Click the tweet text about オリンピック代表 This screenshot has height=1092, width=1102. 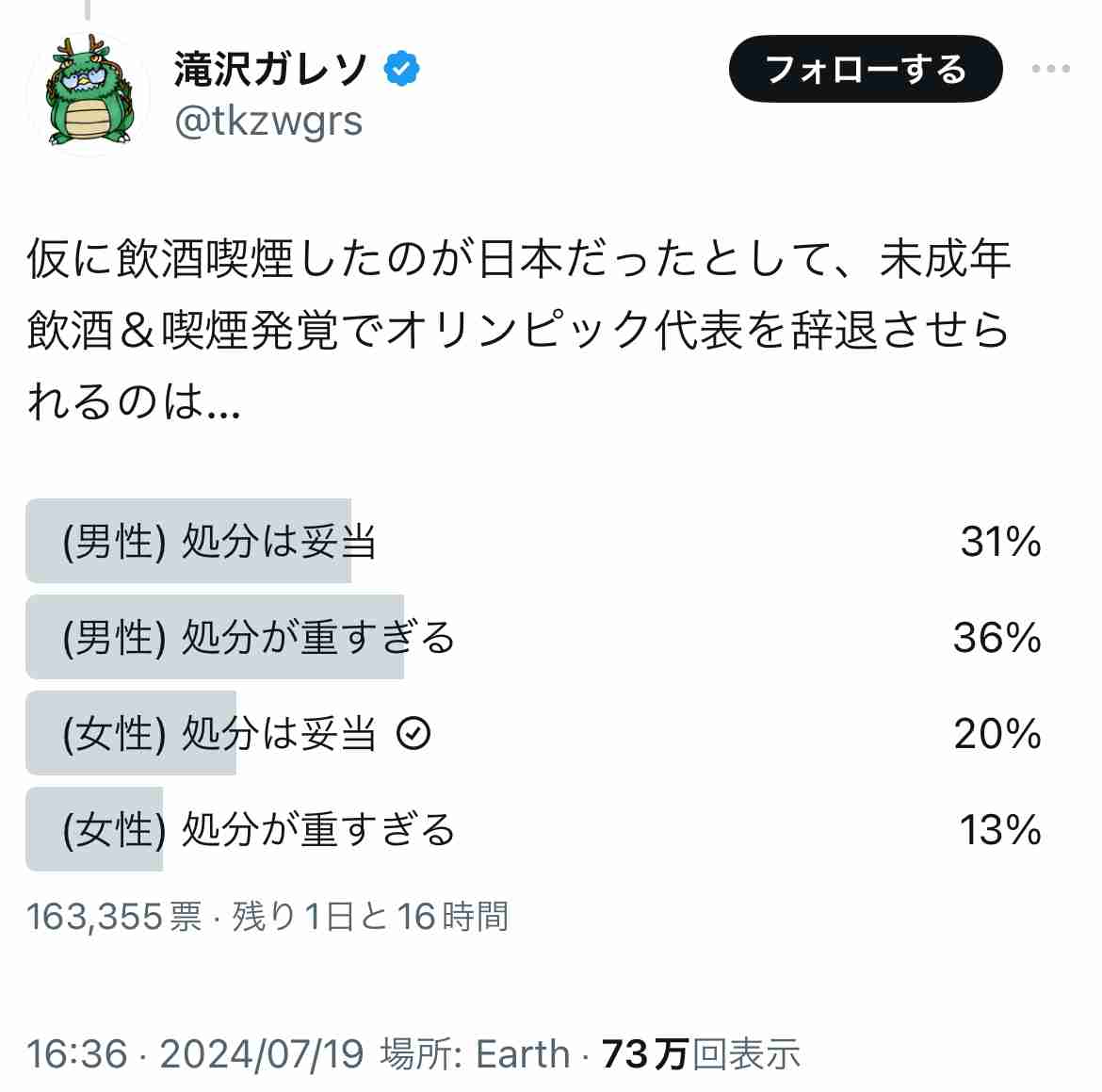519,329
